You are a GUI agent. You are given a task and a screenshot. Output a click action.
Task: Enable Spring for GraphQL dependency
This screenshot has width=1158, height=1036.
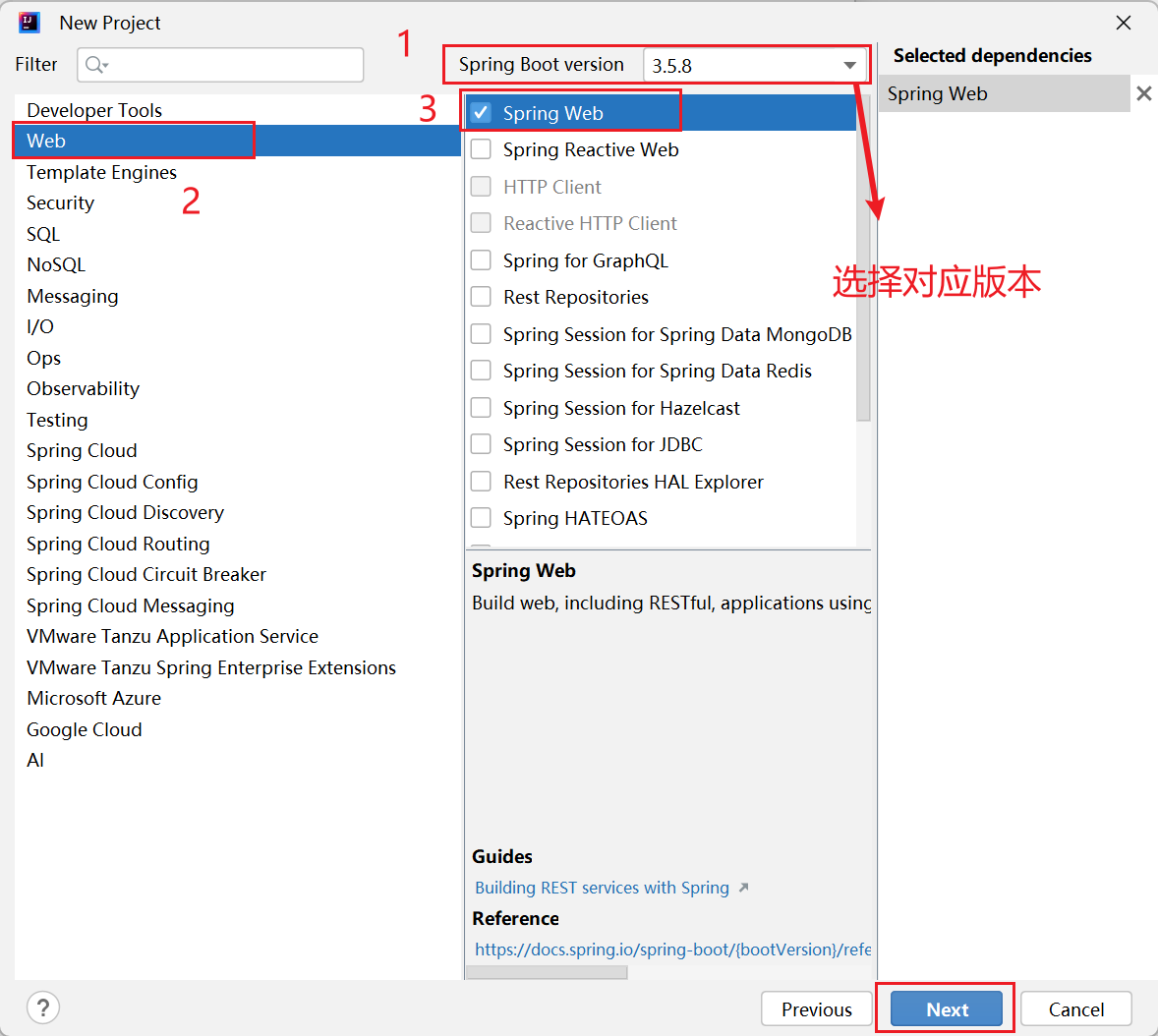click(481, 259)
